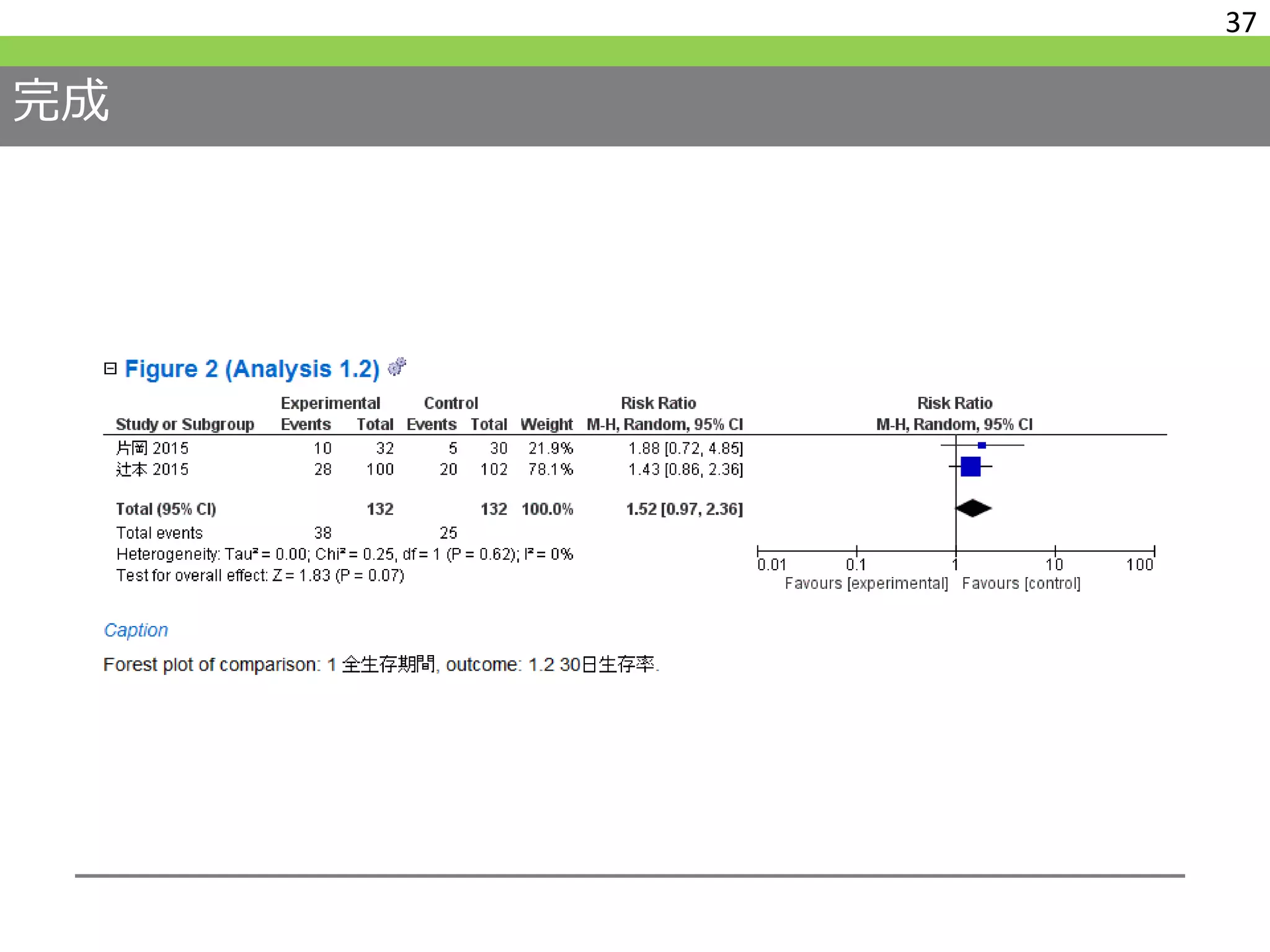The height and width of the screenshot is (952, 1270).
Task: Click the Favours [experimental] axis label
Action: click(x=866, y=583)
